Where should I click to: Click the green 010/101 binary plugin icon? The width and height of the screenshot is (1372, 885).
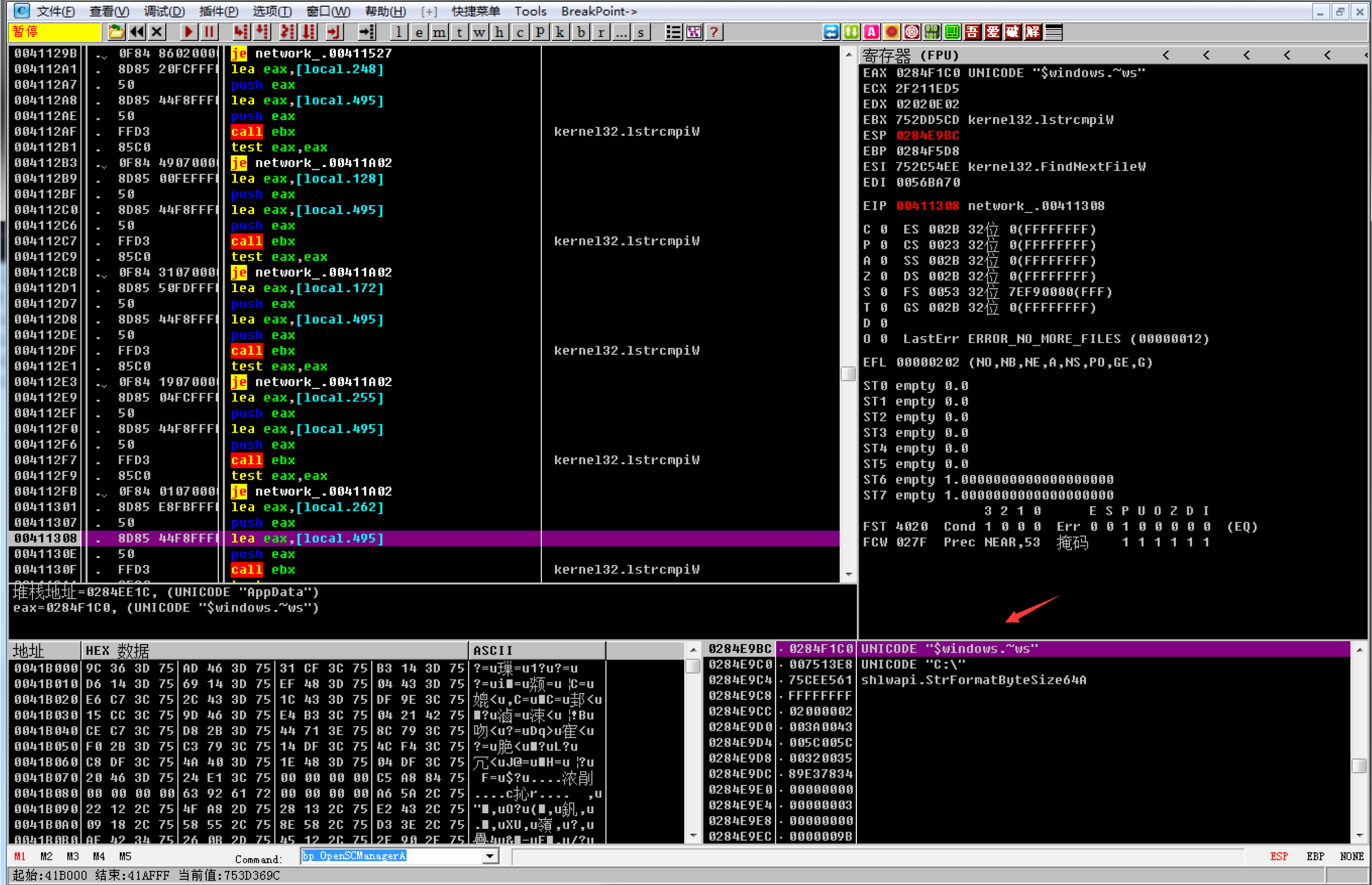[x=932, y=32]
